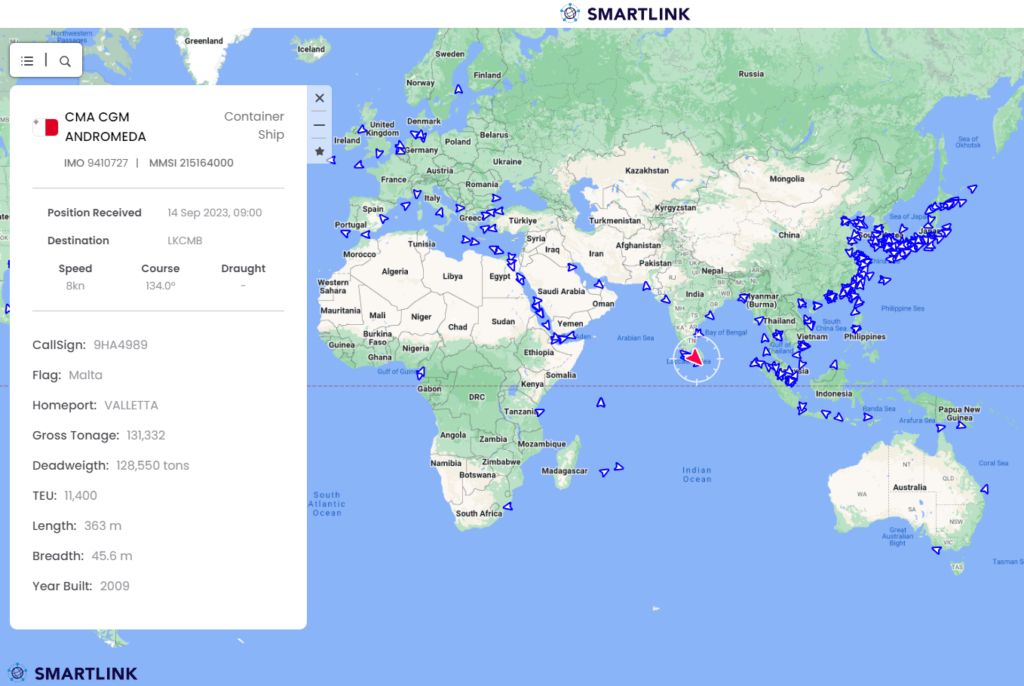Viewport: 1024px width, 686px height.
Task: Click the SMARTLINK logo in the header
Action: (x=625, y=13)
